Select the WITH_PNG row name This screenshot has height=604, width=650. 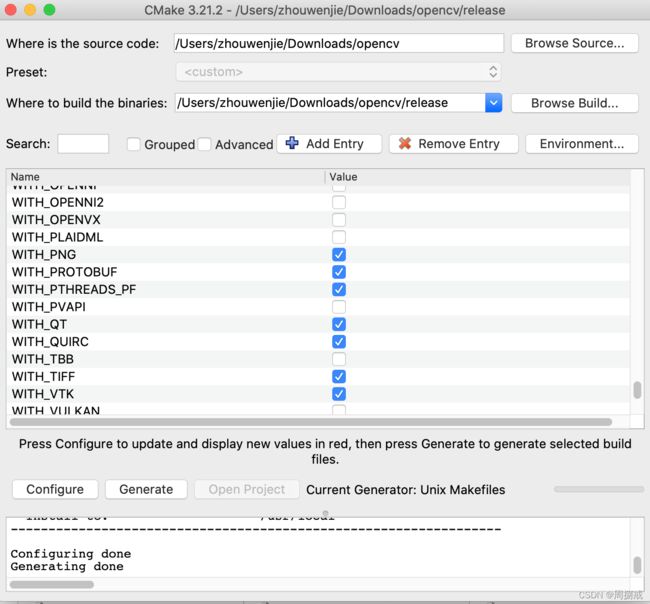click(44, 255)
